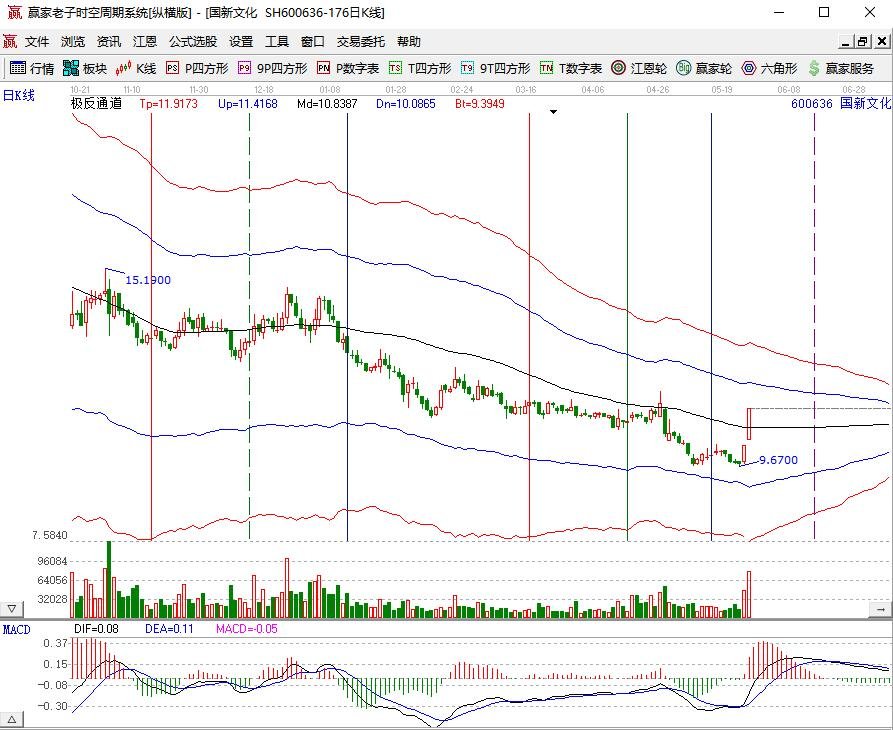This screenshot has height=730, width=893.
Task: Click the 03-16 date on time axis
Action: (526, 90)
